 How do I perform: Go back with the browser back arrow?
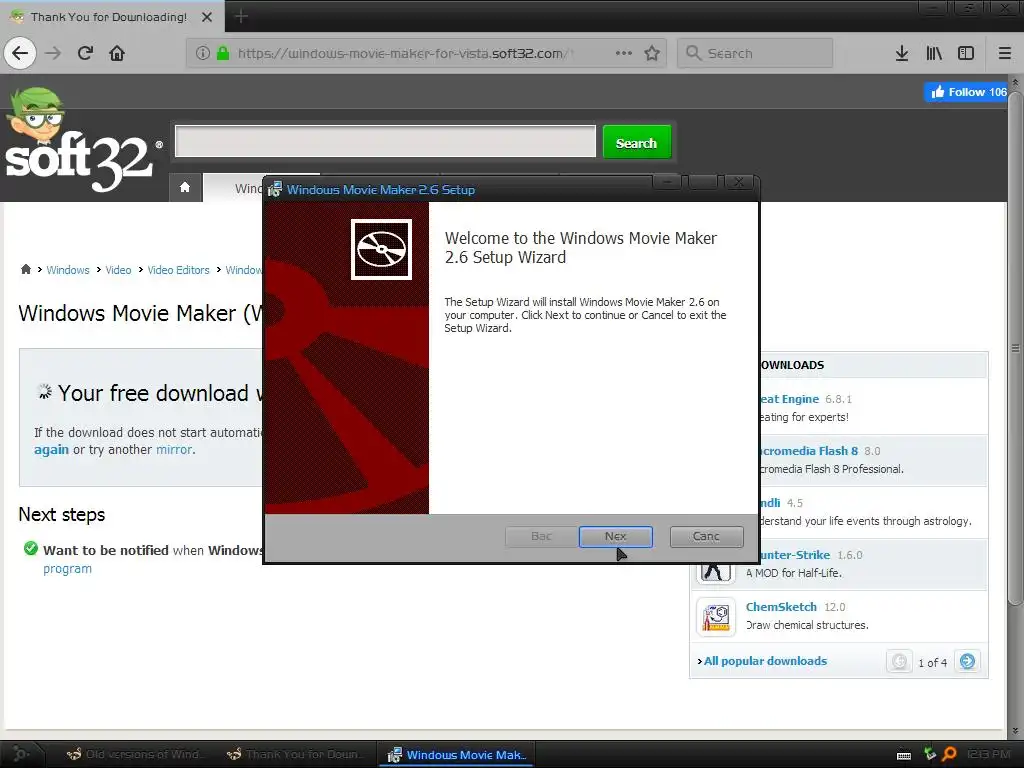(20, 53)
